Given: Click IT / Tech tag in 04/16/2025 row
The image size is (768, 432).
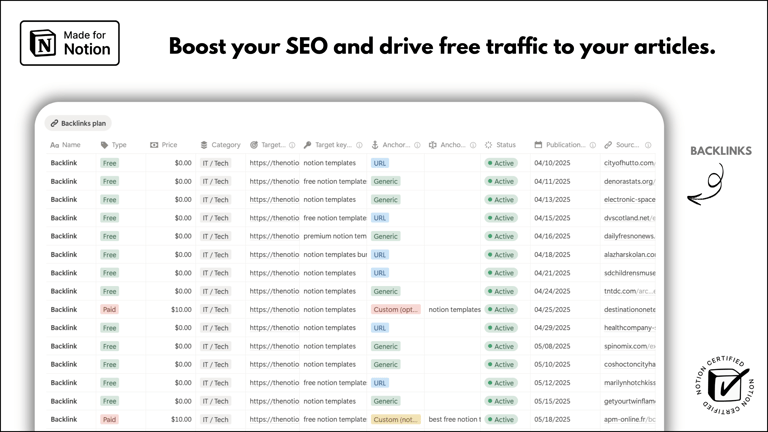Looking at the screenshot, I should coord(216,236).
